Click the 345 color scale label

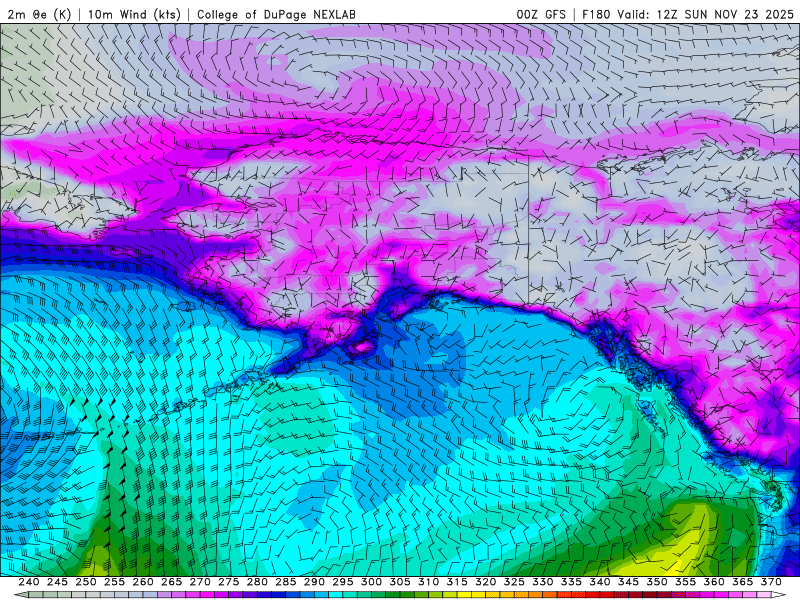pos(629,582)
